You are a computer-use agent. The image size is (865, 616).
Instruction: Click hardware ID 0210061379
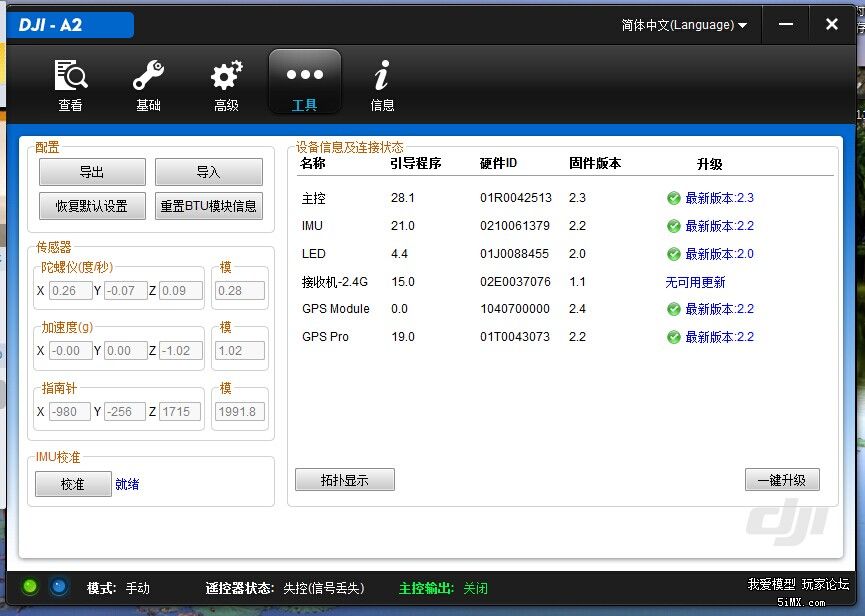[x=515, y=226]
